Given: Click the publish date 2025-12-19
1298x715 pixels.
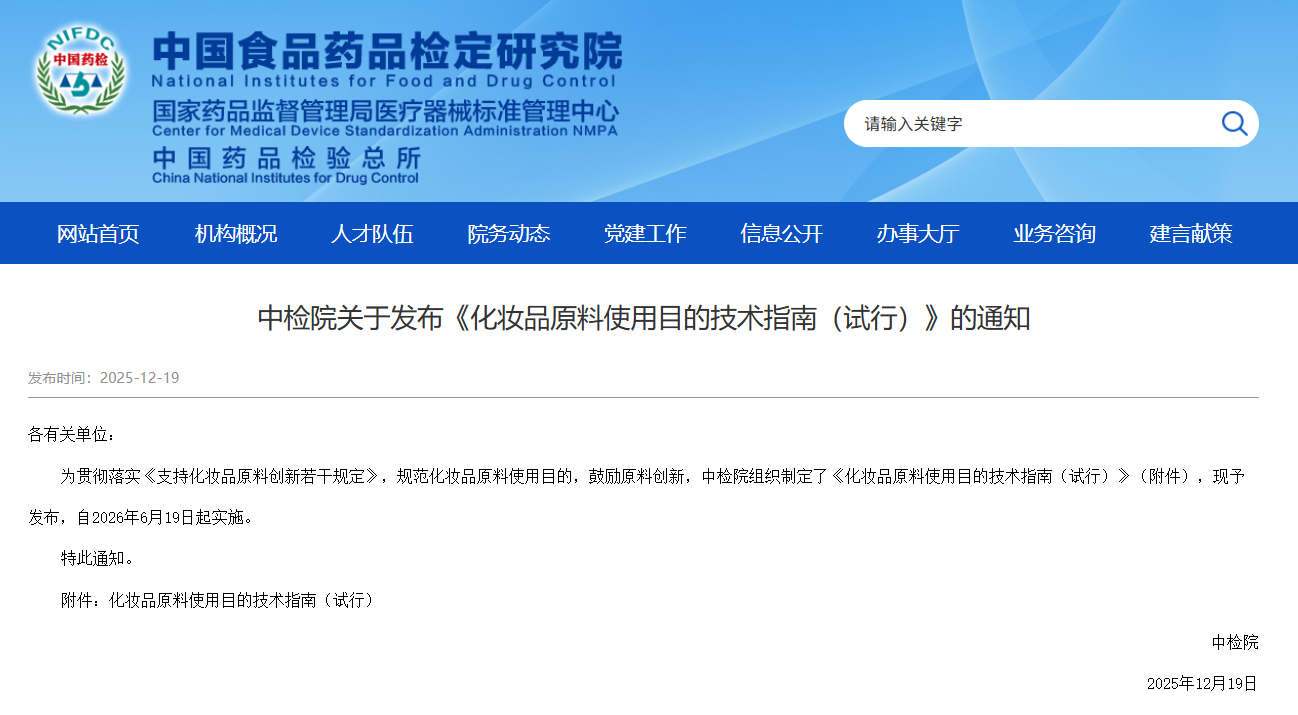Looking at the screenshot, I should point(139,378).
